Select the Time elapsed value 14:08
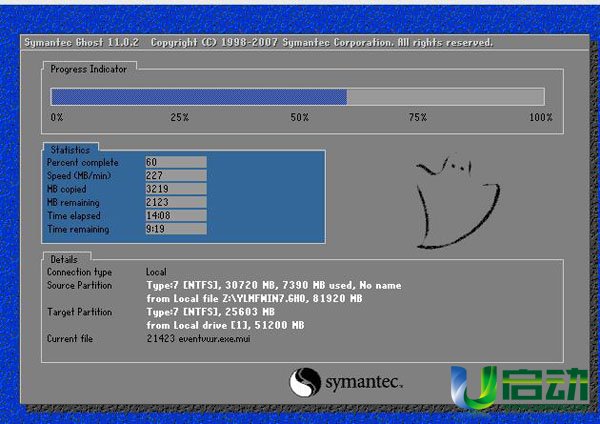The image size is (600, 424). tap(176, 216)
